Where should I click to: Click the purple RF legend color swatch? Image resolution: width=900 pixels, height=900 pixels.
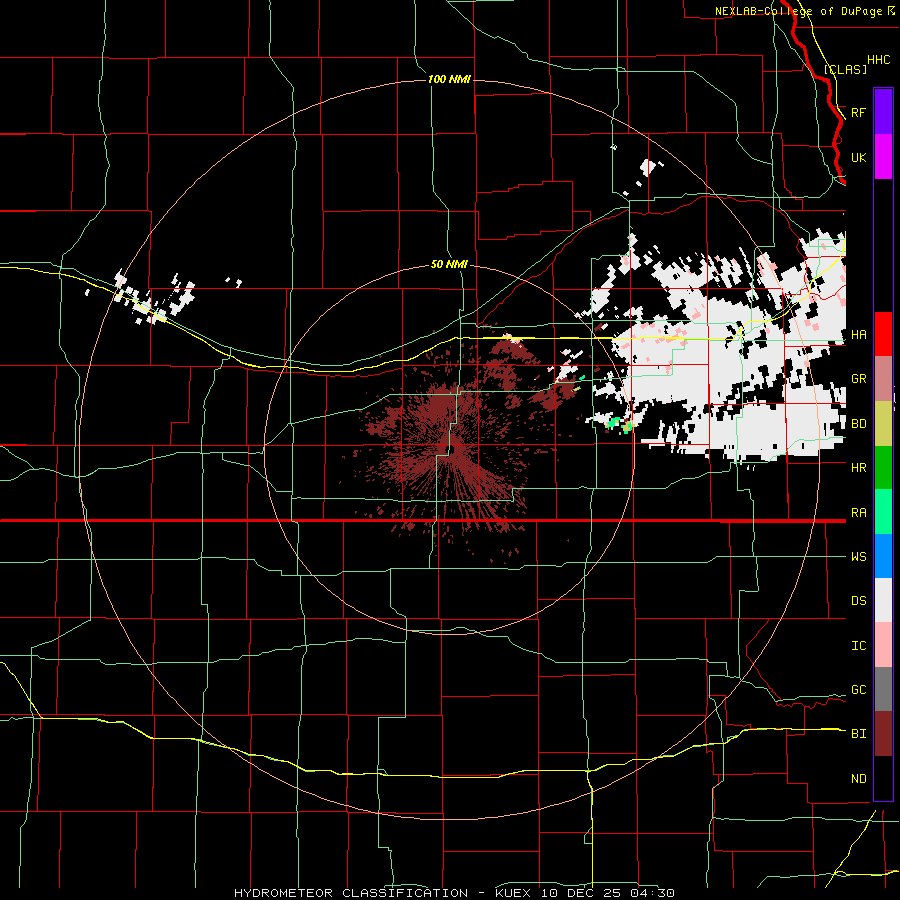tap(883, 112)
